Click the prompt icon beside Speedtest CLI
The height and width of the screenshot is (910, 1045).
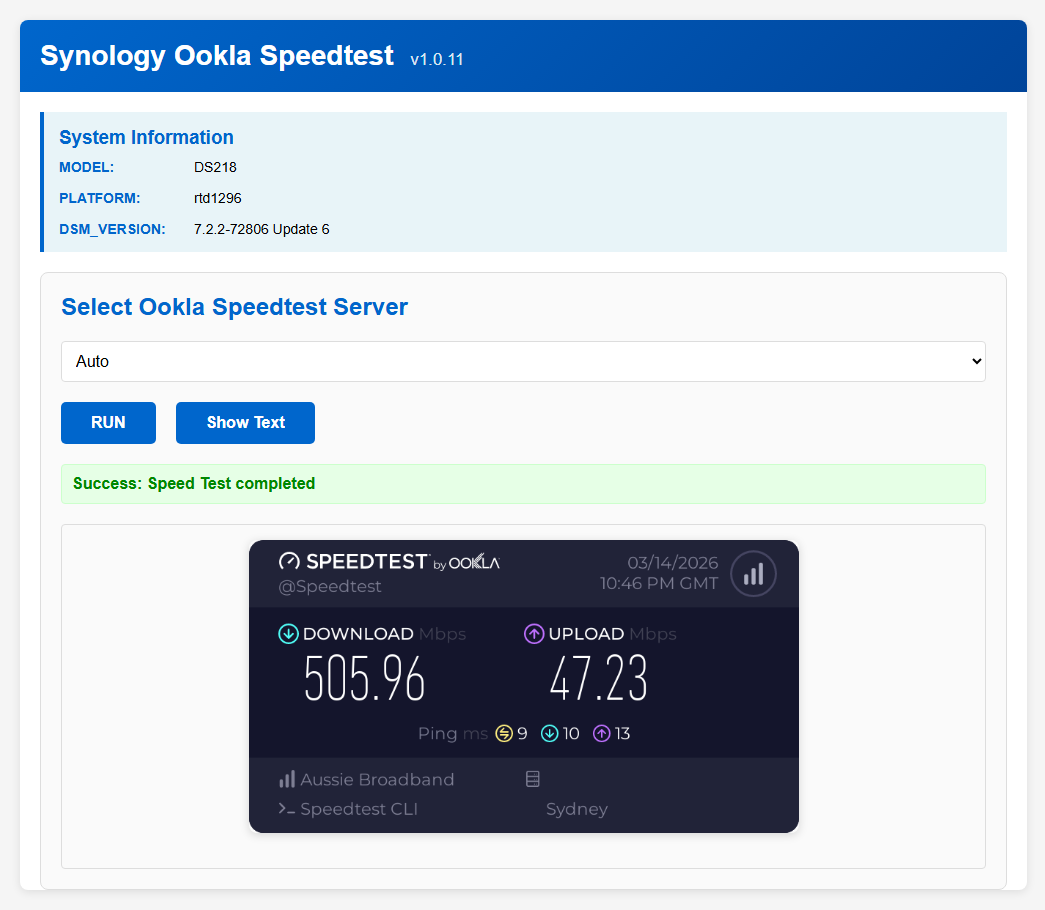287,810
